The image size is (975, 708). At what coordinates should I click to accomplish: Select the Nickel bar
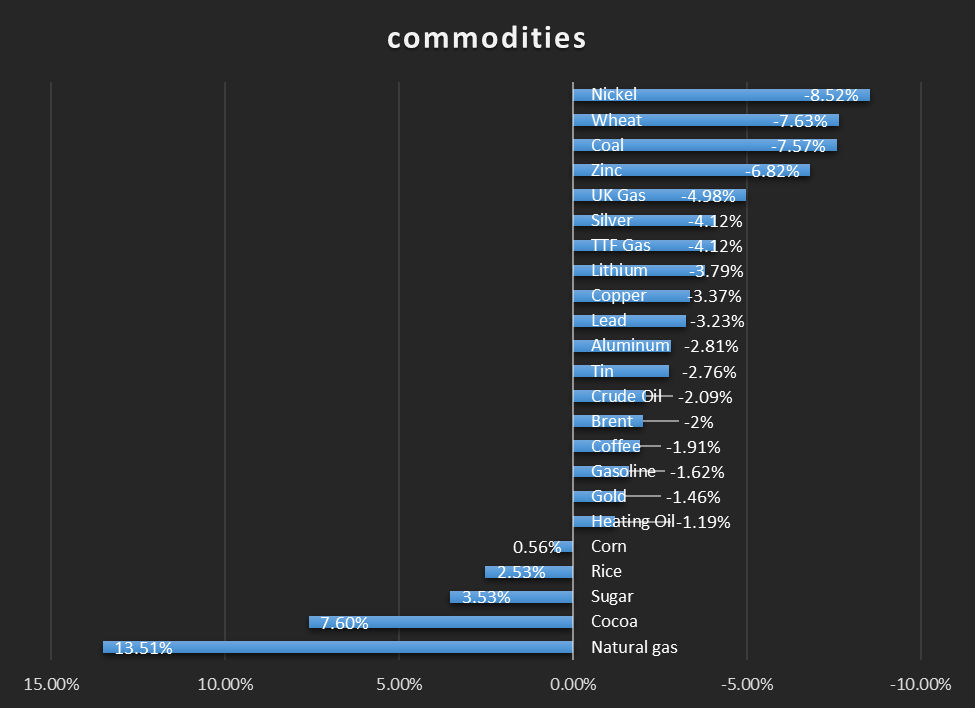[720, 95]
